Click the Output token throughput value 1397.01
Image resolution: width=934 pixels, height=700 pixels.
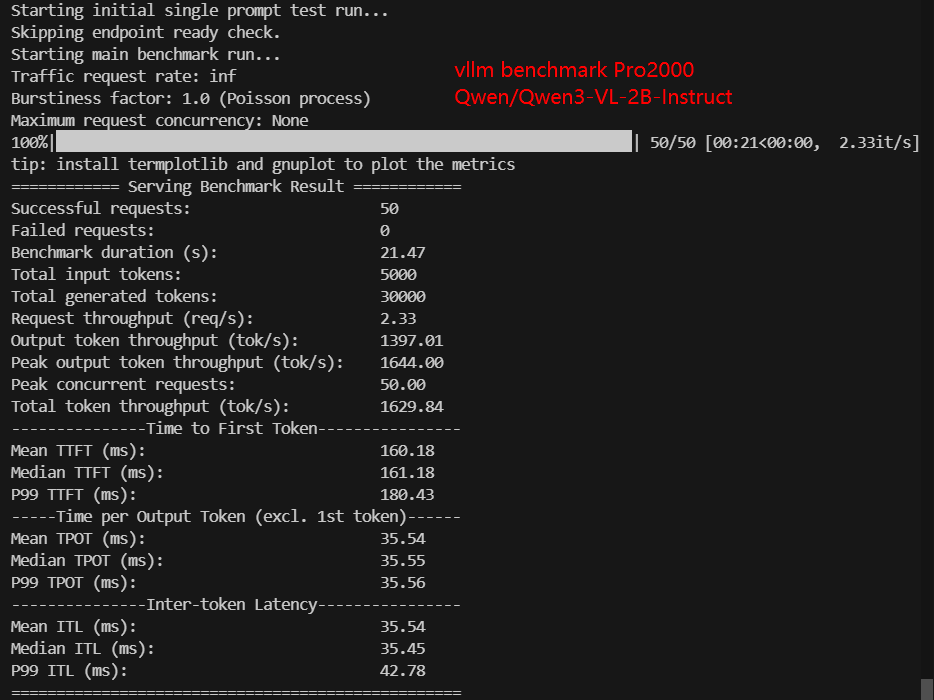[412, 341]
